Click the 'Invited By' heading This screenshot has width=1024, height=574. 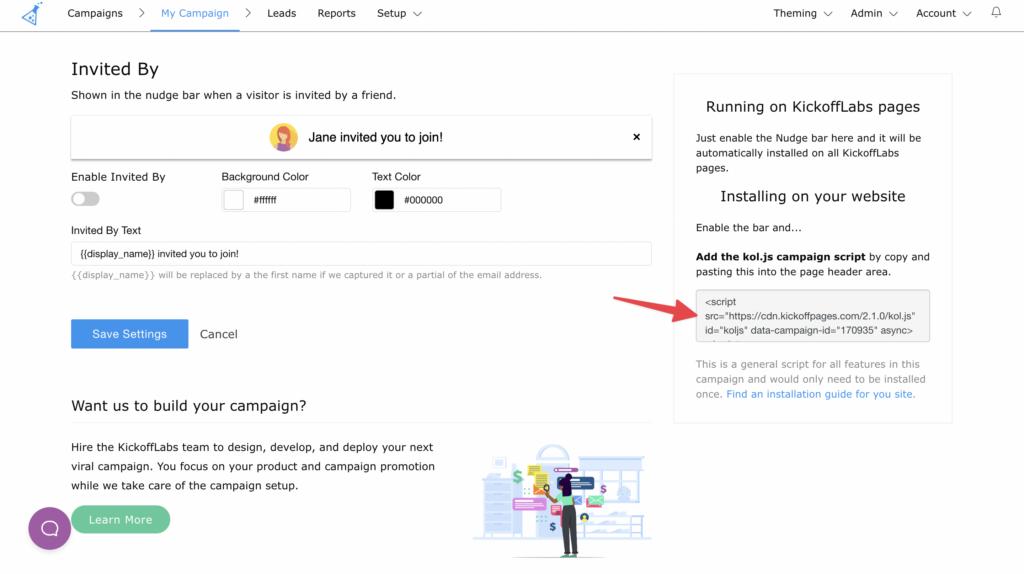pos(115,69)
